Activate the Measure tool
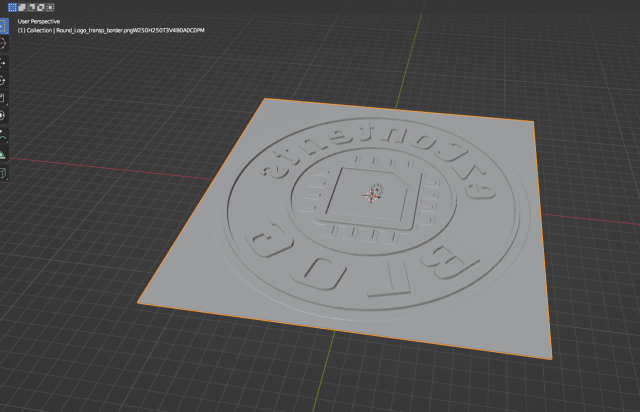640x412 pixels. pyautogui.click(x=3, y=155)
